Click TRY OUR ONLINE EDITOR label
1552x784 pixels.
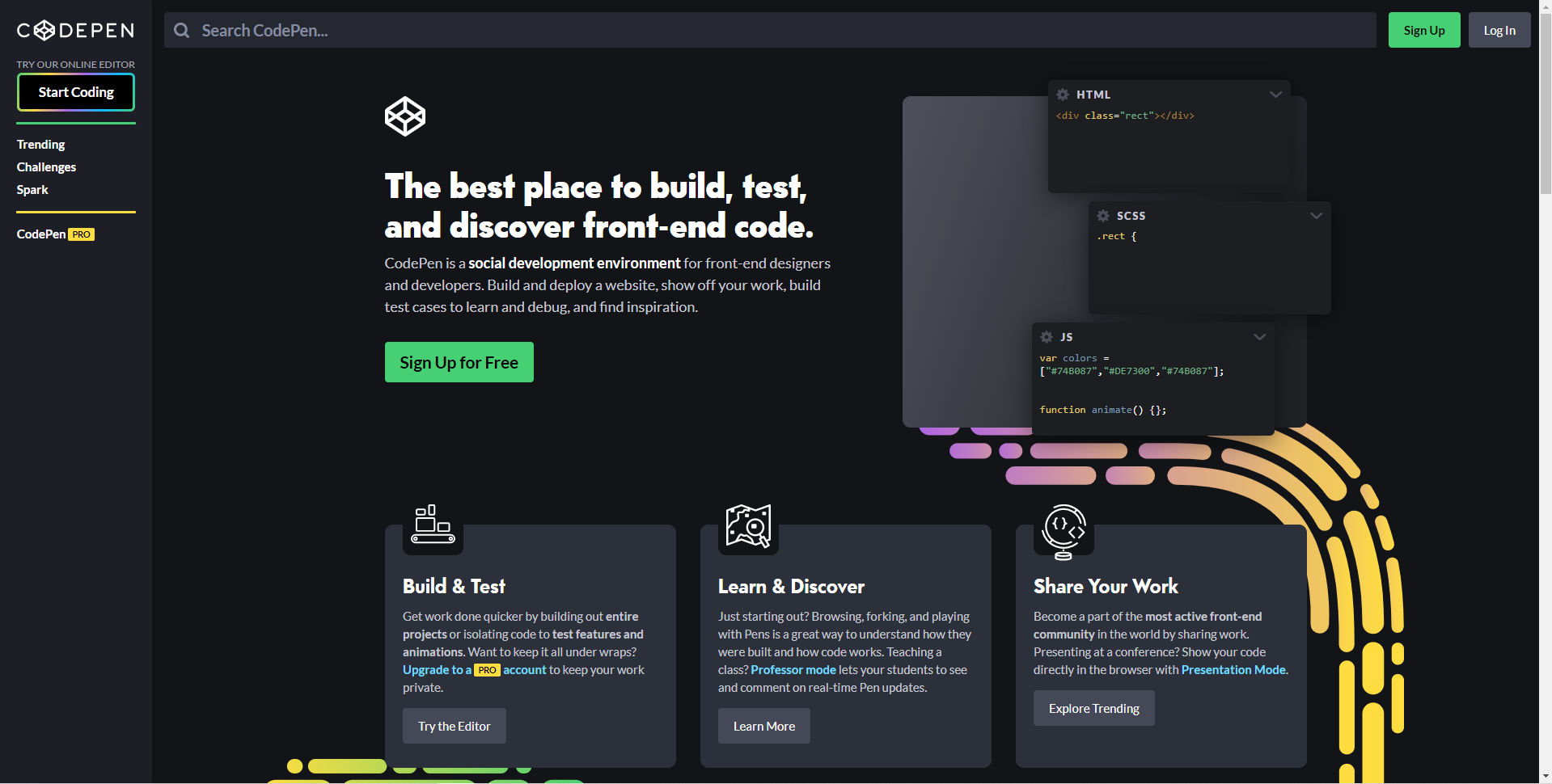click(76, 65)
